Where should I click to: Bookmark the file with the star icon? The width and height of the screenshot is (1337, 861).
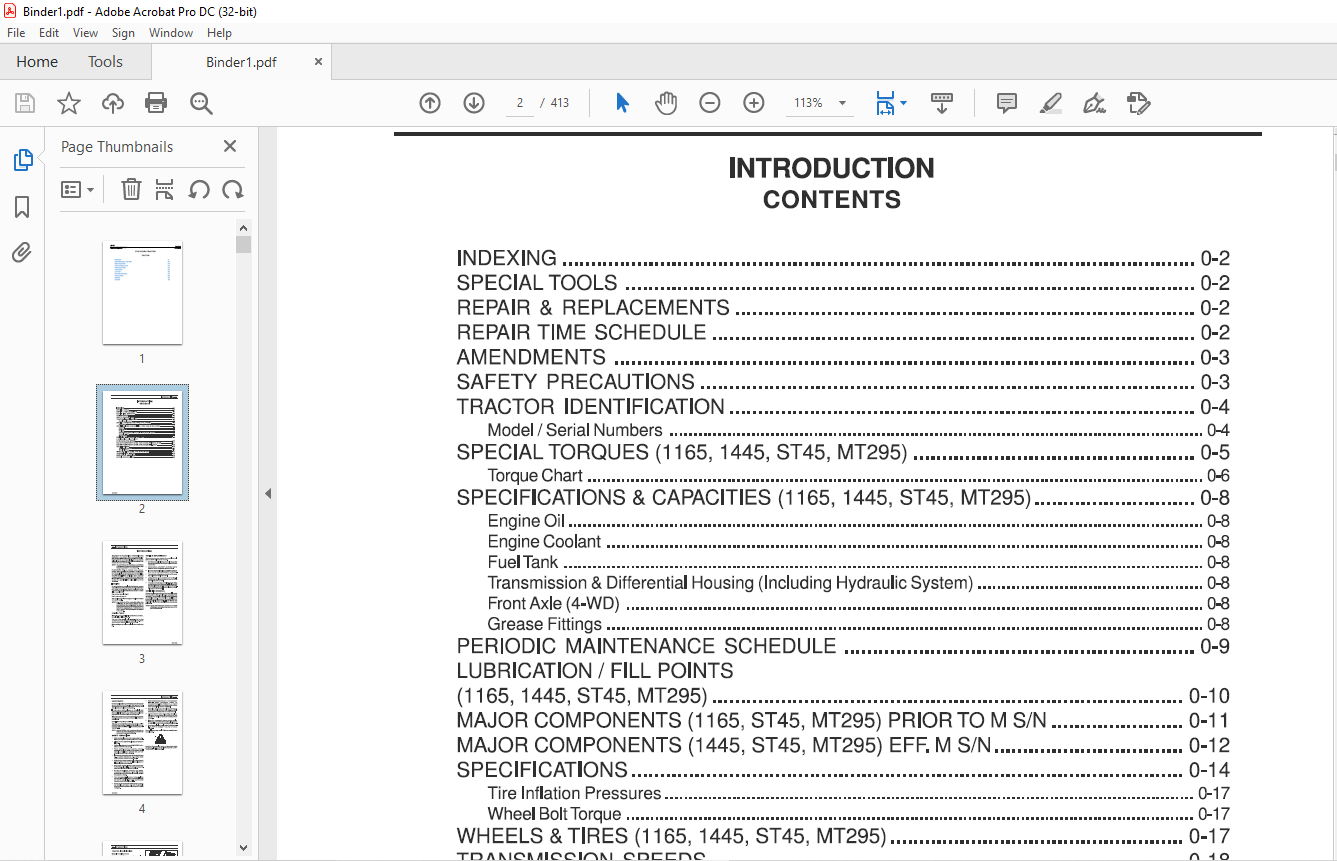tap(69, 103)
